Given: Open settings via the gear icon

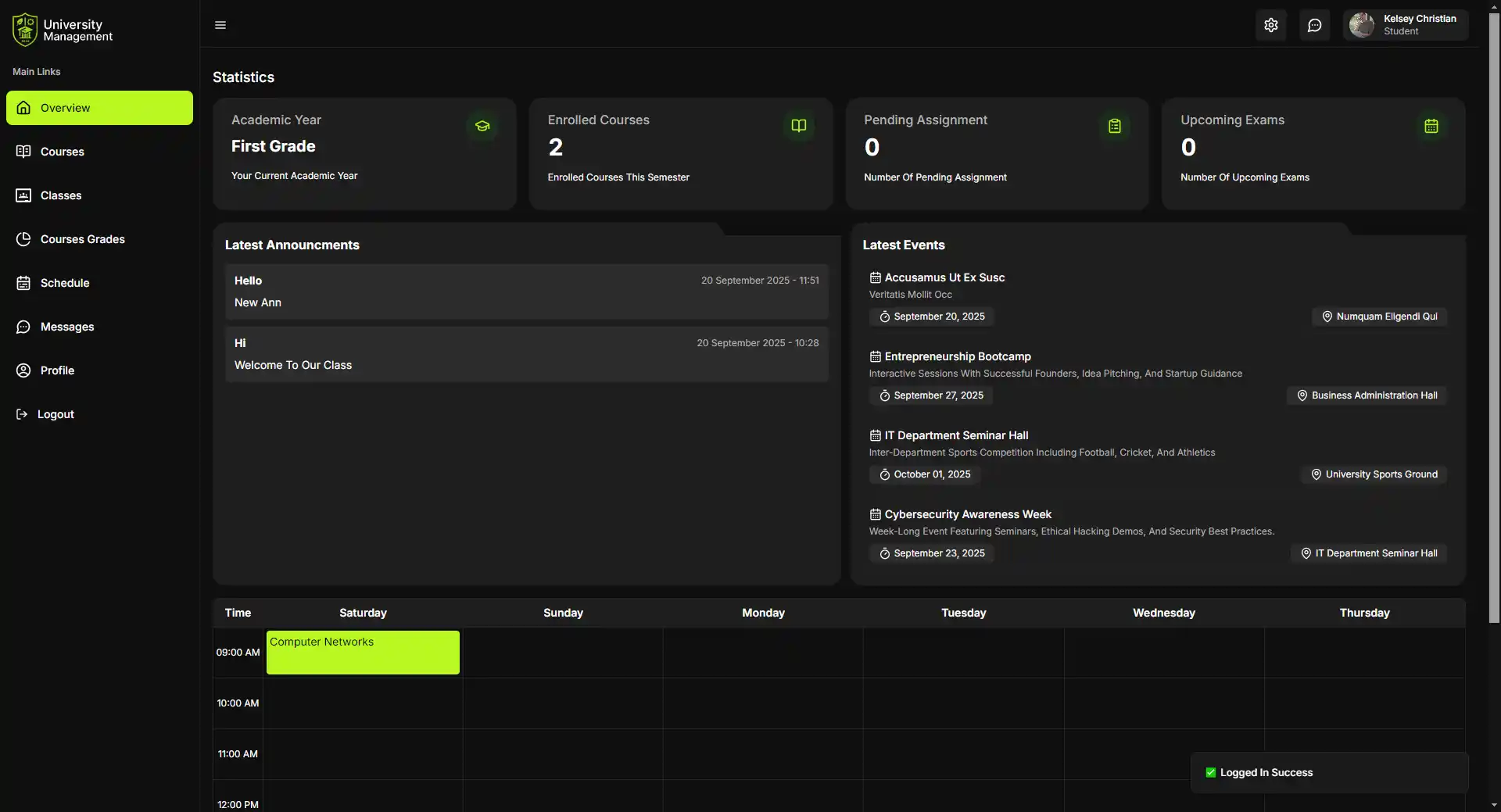Looking at the screenshot, I should click(1270, 24).
